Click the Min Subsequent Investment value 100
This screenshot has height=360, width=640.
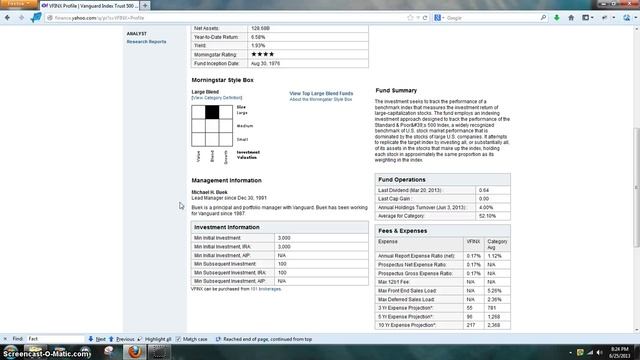pyautogui.click(x=282, y=264)
